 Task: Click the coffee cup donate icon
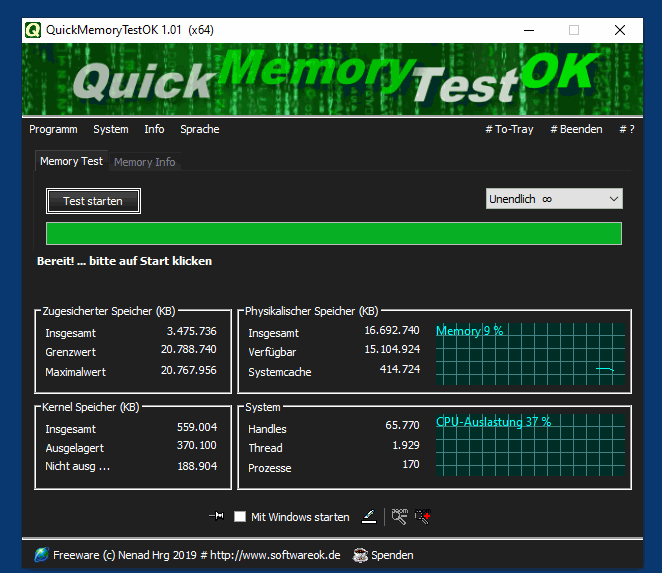pos(360,555)
